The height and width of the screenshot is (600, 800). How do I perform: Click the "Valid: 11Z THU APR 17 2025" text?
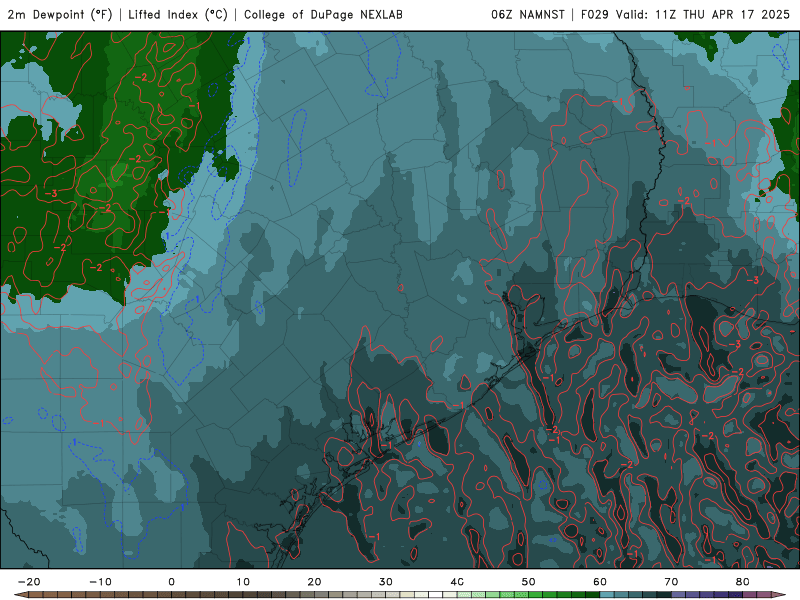point(703,14)
